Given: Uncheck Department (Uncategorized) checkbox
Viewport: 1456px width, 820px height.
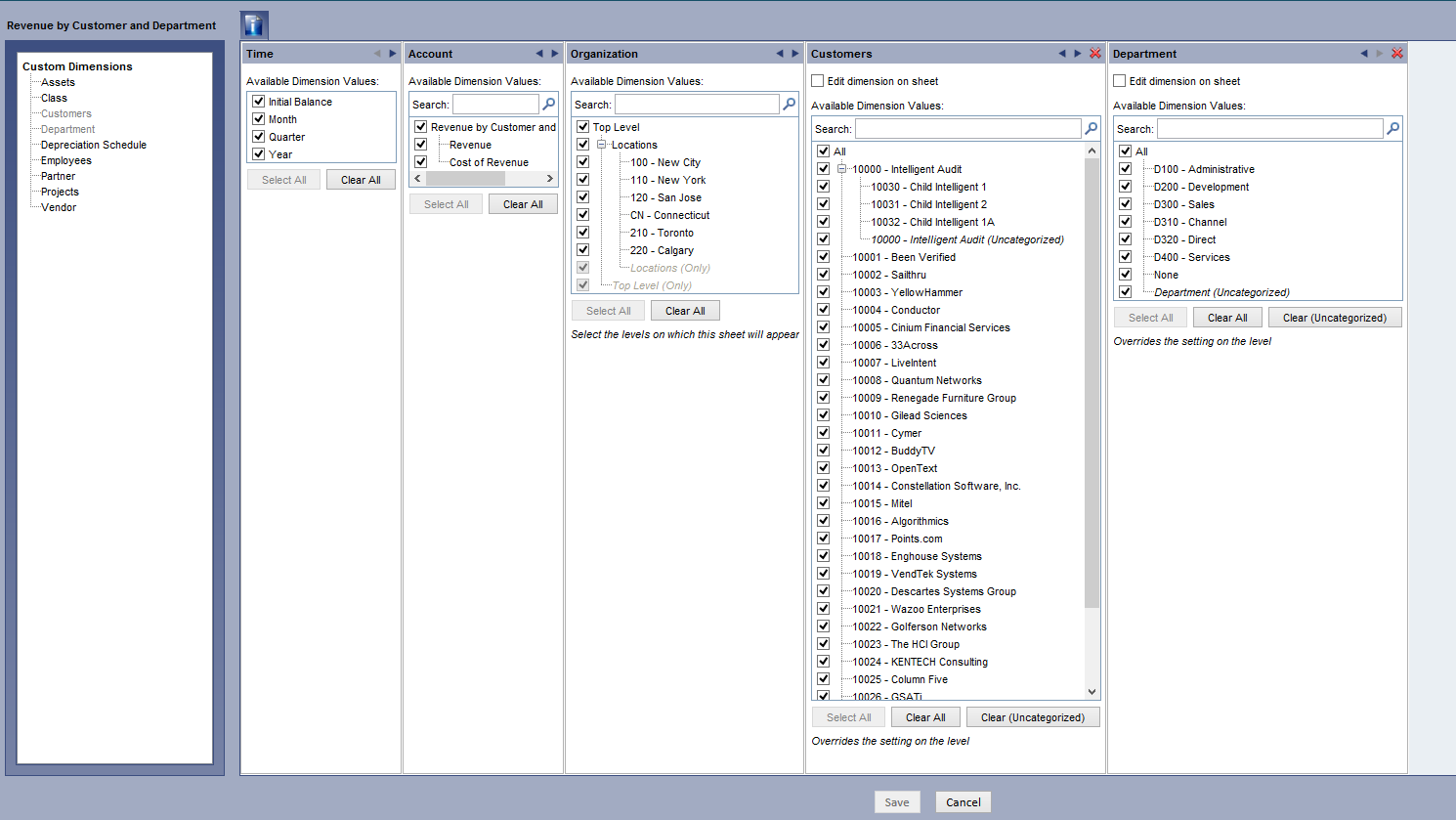Looking at the screenshot, I should 1126,291.
